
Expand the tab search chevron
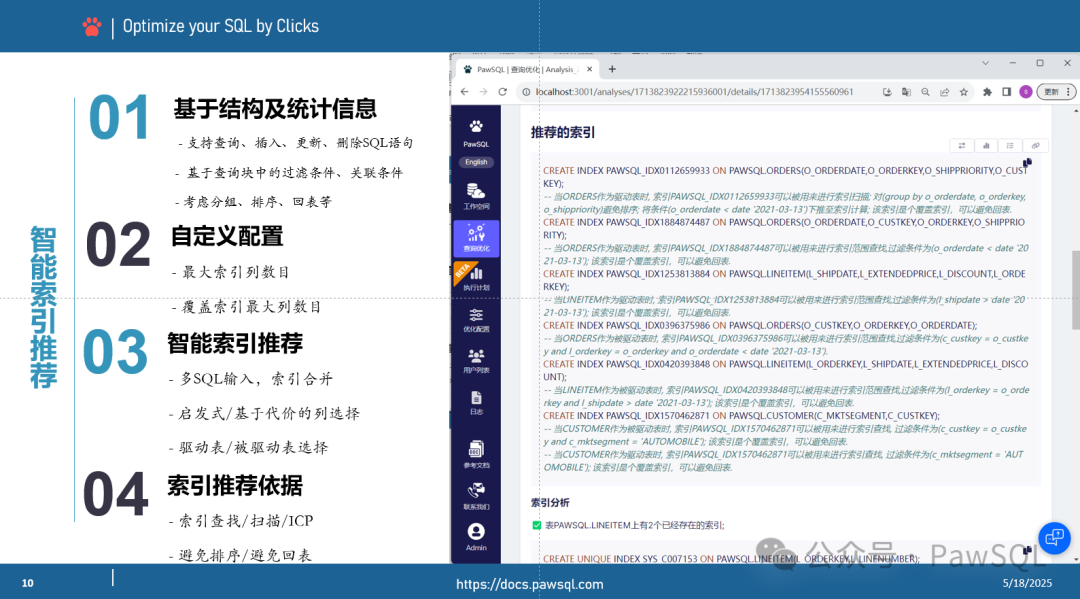[x=986, y=63]
